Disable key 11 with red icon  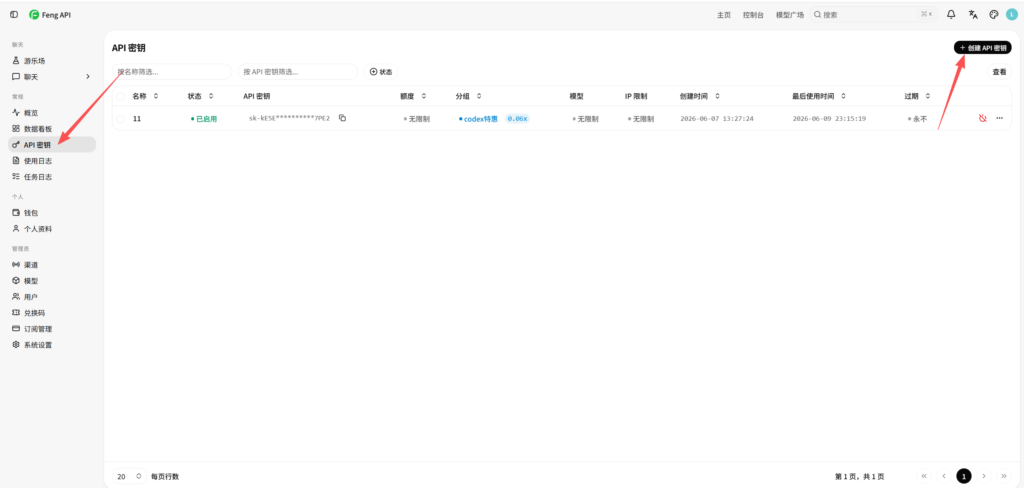click(x=982, y=118)
